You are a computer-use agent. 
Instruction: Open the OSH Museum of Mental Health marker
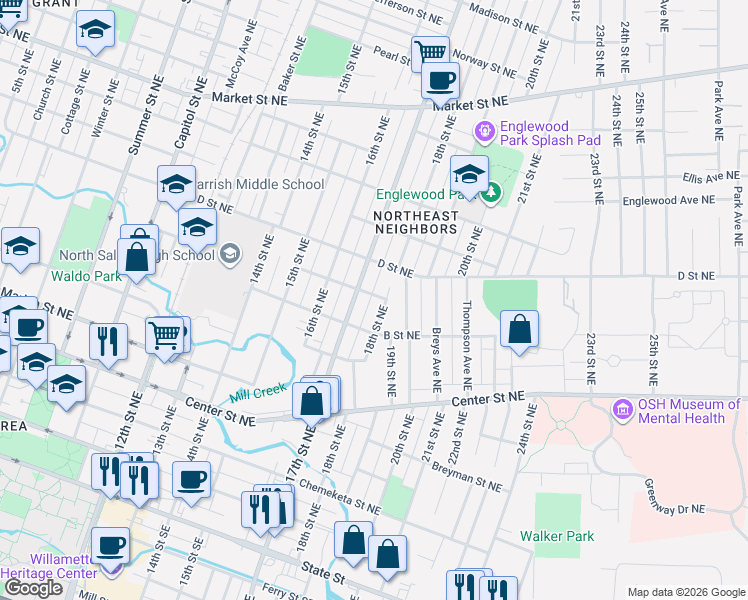[x=623, y=409]
